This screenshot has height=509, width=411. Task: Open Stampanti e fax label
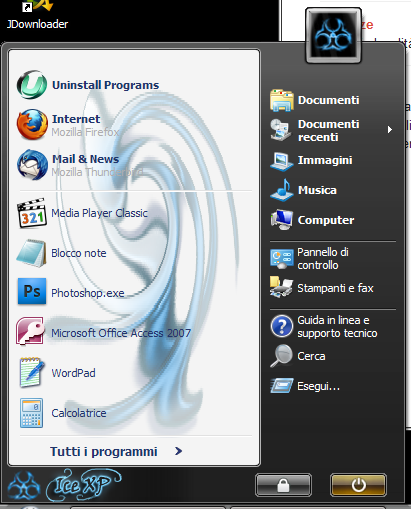(x=335, y=288)
